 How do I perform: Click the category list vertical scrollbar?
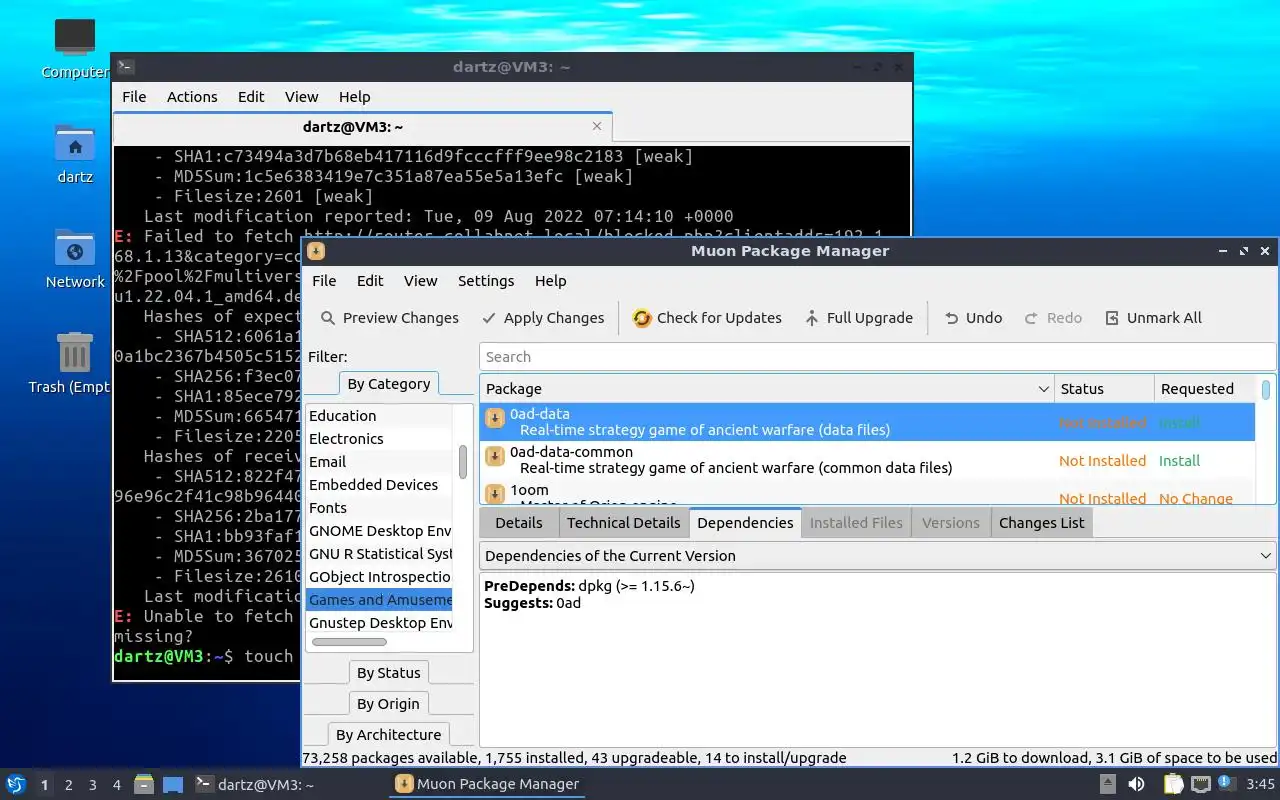[x=463, y=462]
